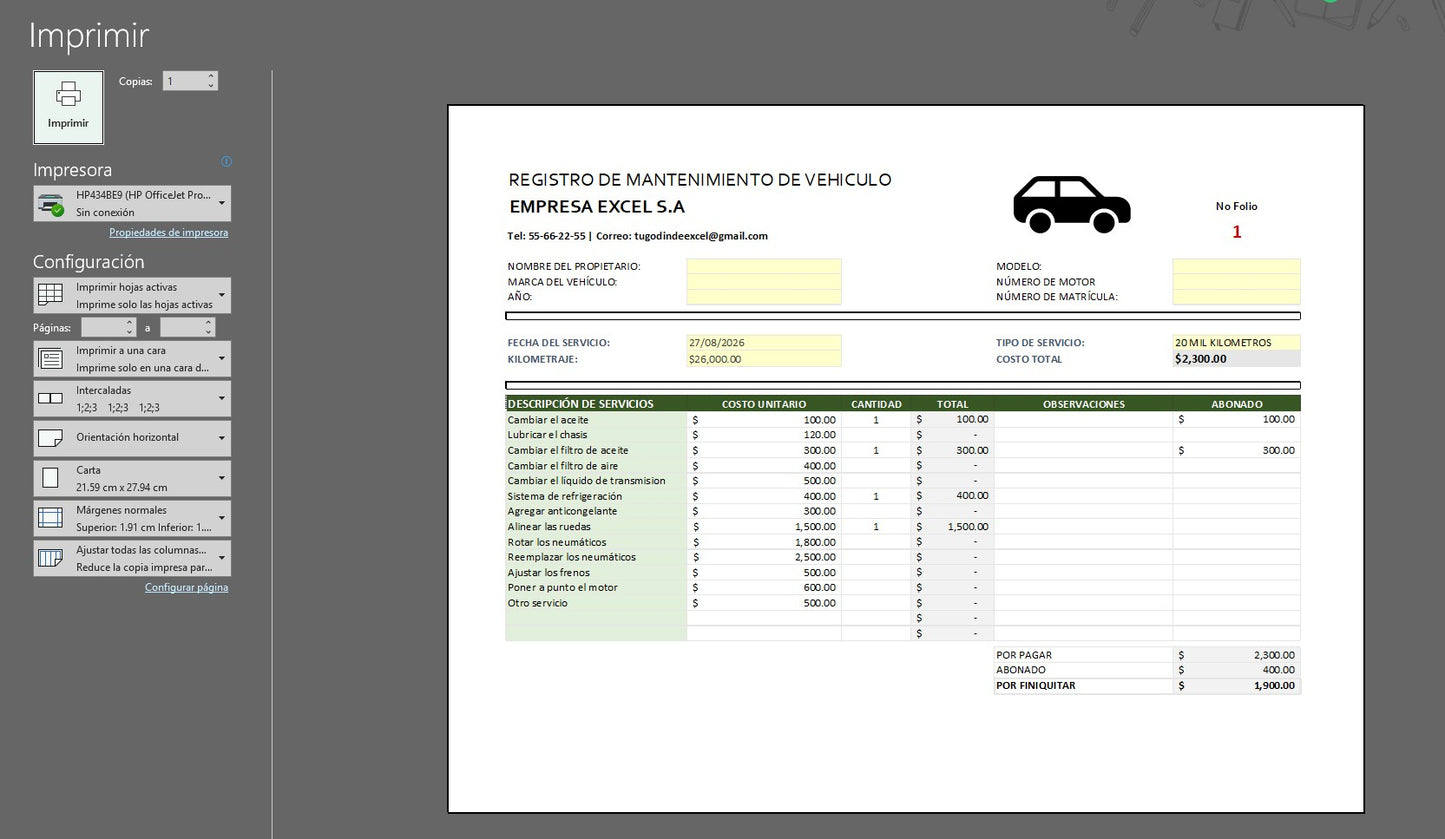Click the printer info icon

[x=226, y=161]
